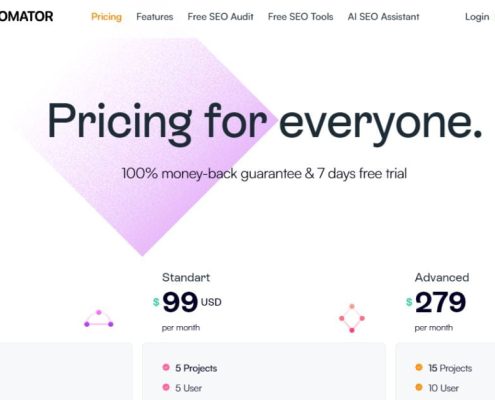Open the Pricing nav link
This screenshot has height=400, width=495.
click(106, 17)
